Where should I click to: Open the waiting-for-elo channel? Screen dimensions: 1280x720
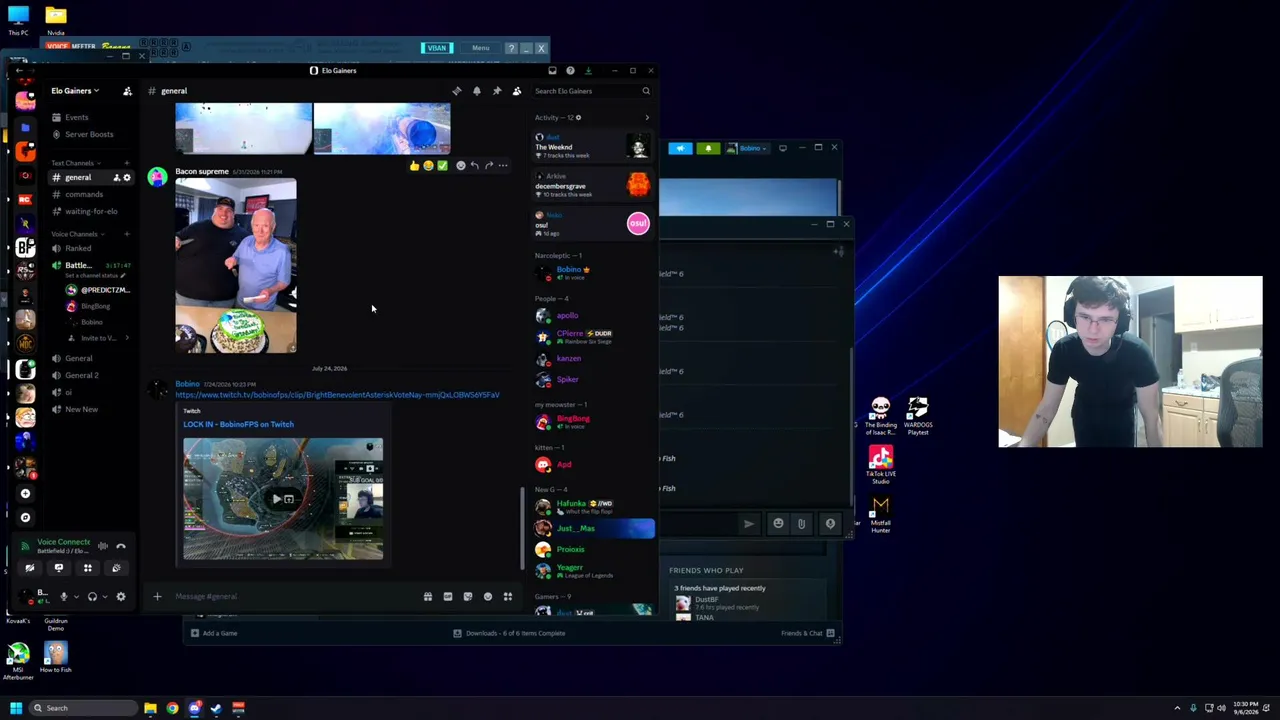pos(90,211)
